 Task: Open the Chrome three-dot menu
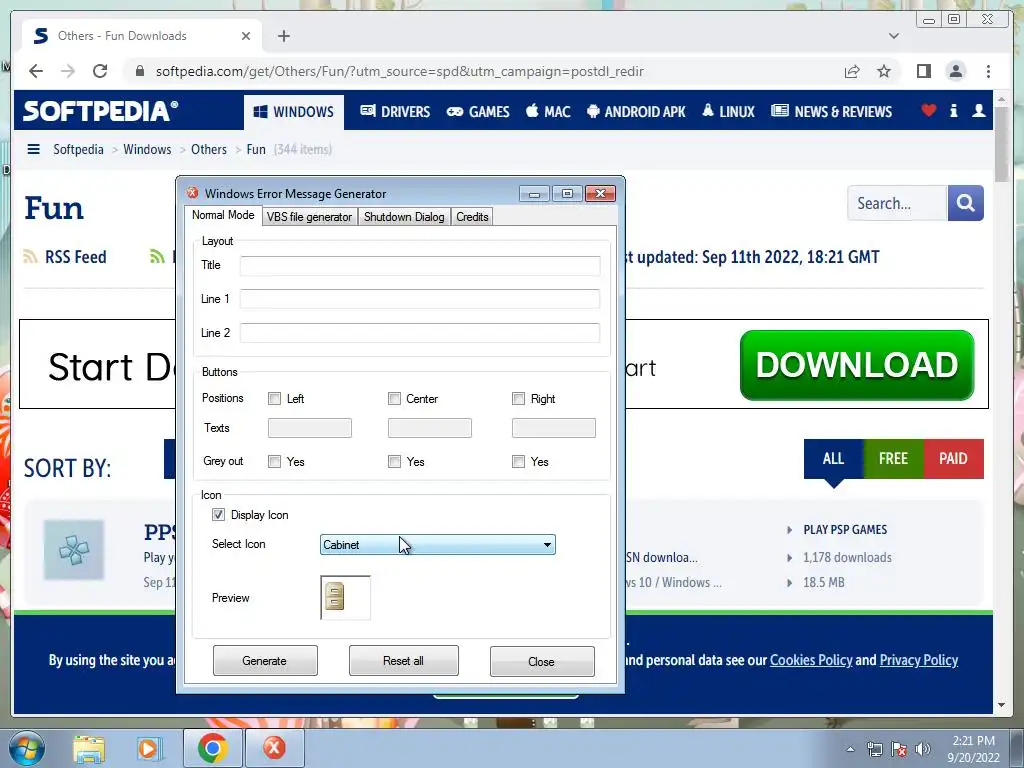click(988, 71)
